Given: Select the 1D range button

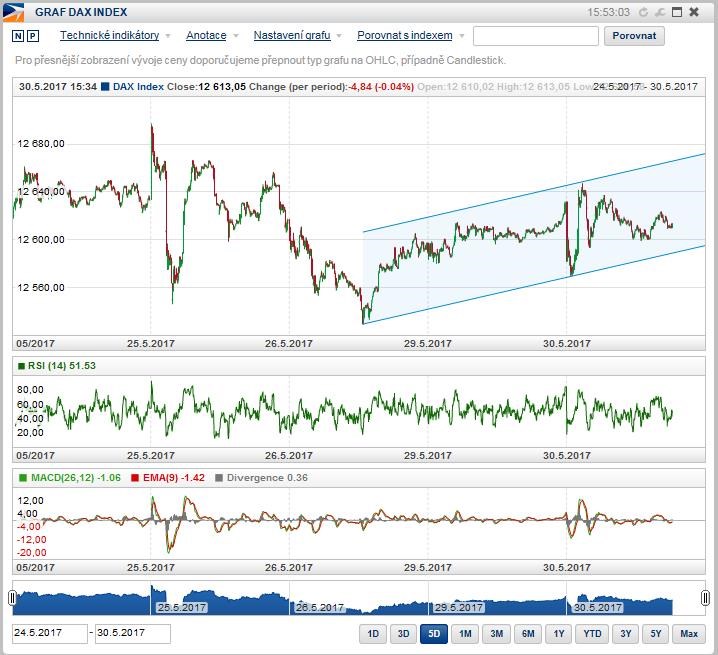Looking at the screenshot, I should click(x=373, y=633).
